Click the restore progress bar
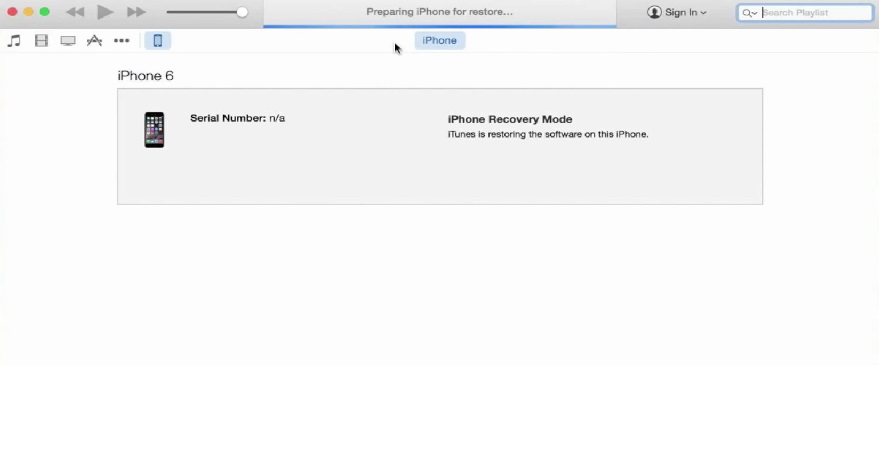Image resolution: width=879 pixels, height=450 pixels. pos(440,26)
